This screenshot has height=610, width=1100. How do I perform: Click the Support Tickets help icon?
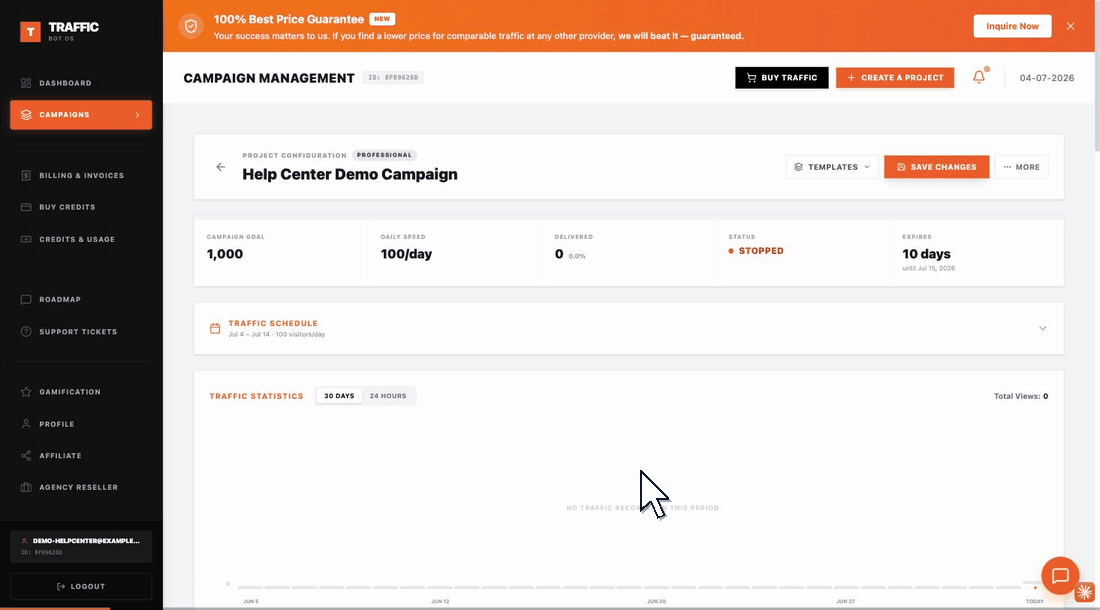pyautogui.click(x=26, y=332)
